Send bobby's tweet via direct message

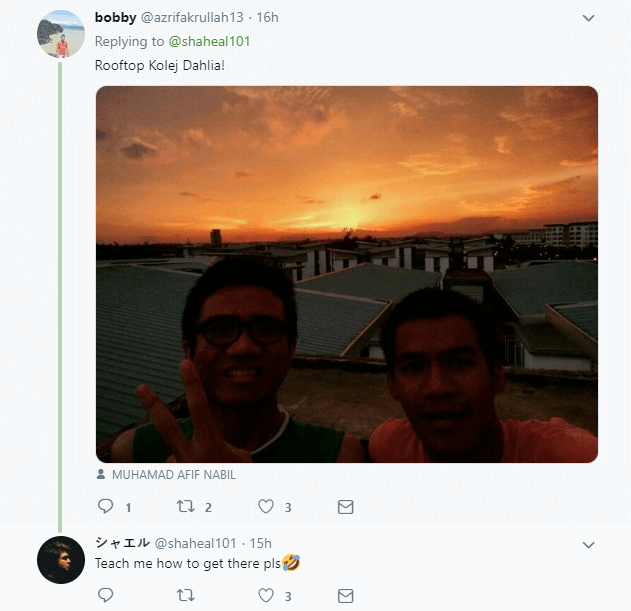[x=345, y=507]
